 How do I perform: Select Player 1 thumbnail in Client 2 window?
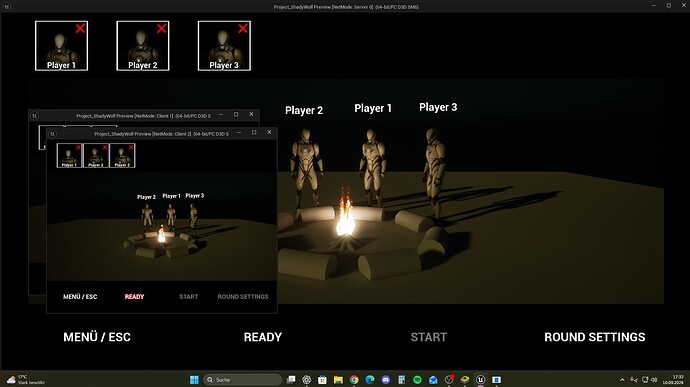[69, 155]
